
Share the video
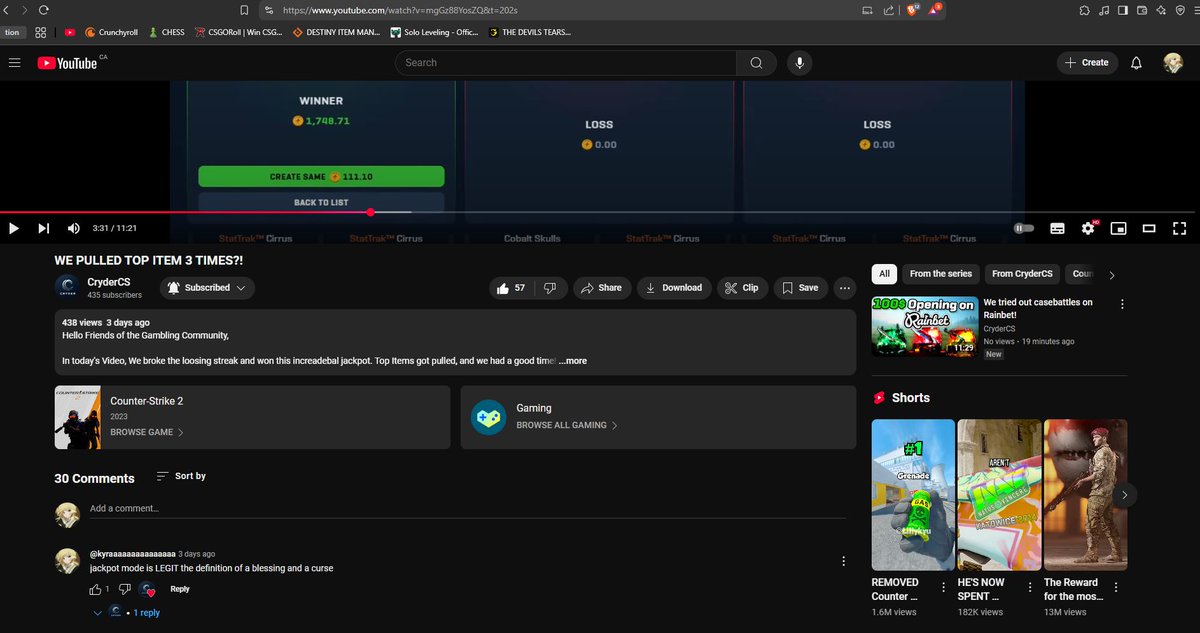pos(601,287)
